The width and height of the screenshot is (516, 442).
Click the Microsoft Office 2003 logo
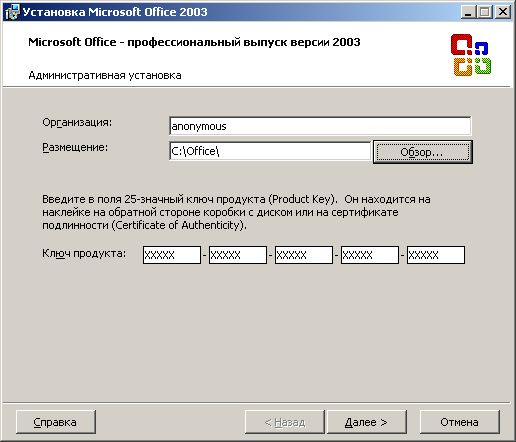[471, 55]
